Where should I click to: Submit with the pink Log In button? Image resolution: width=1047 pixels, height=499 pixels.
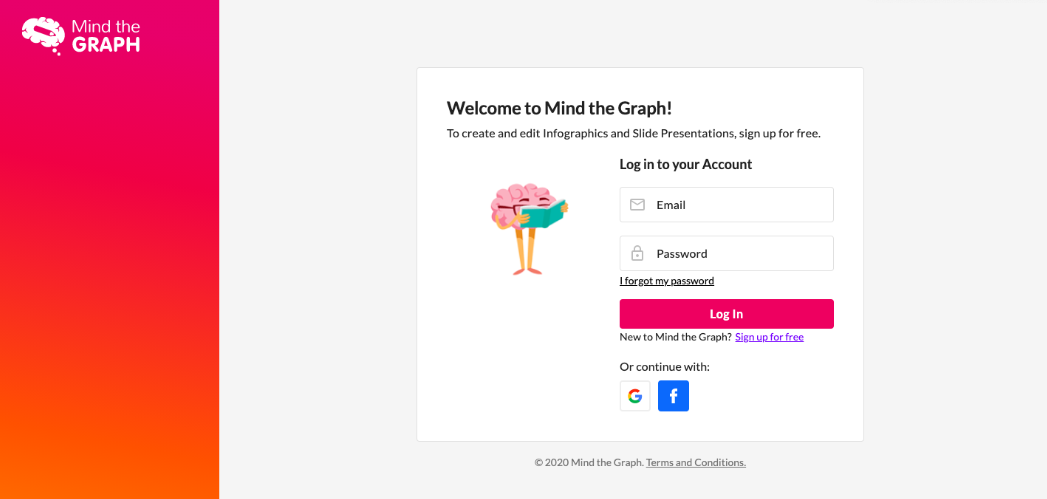coord(726,314)
